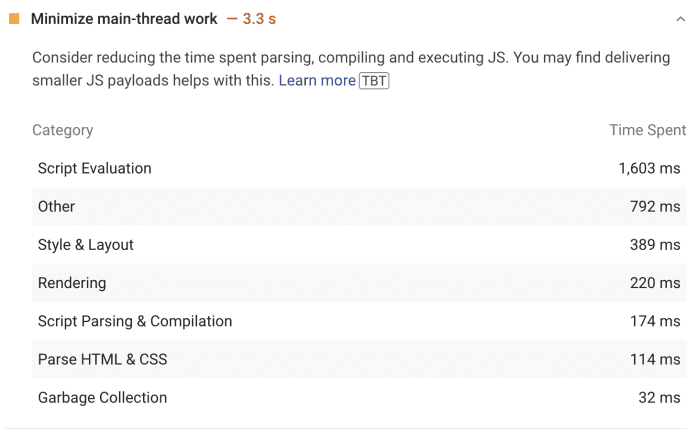Click the 220 ms time value

[655, 283]
